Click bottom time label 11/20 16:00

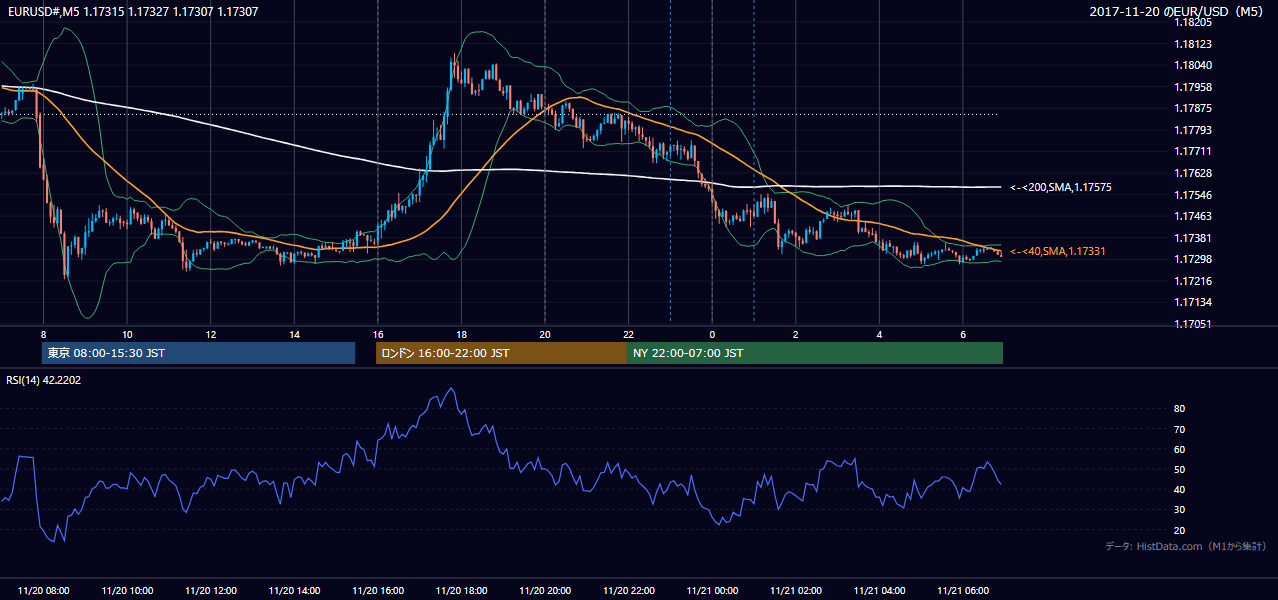[378, 591]
